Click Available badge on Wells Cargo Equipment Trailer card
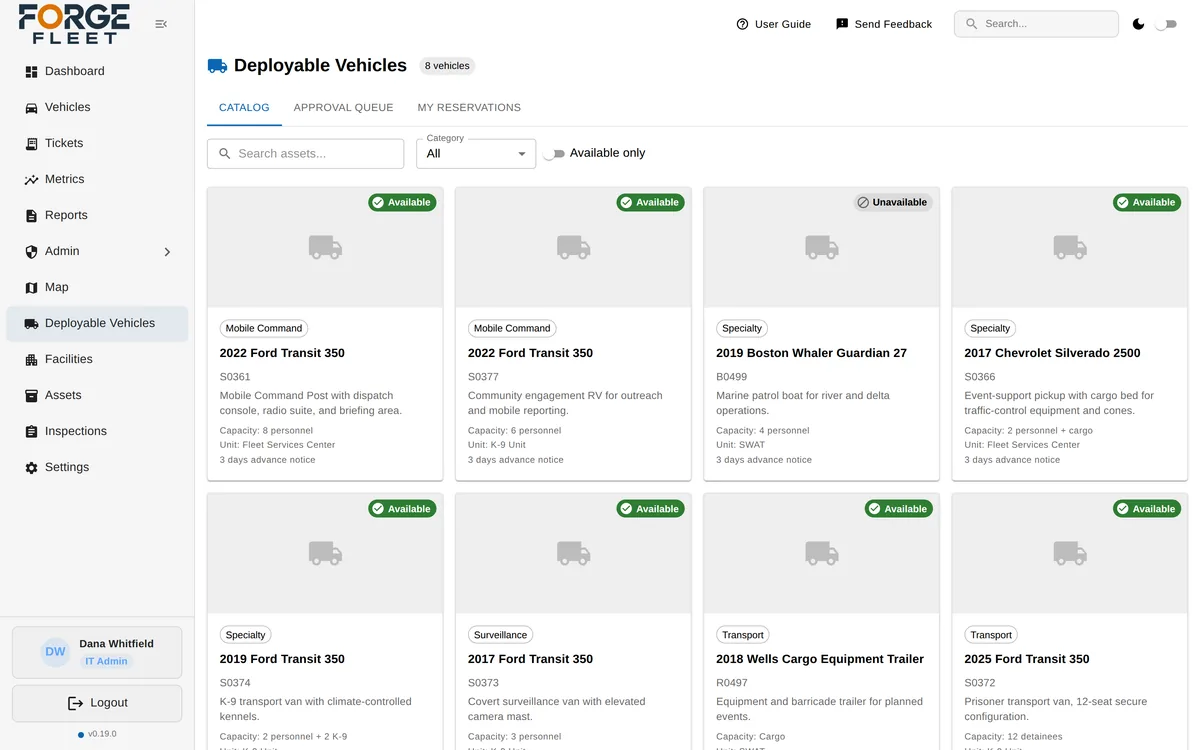This screenshot has height=750, width=1200. (899, 509)
